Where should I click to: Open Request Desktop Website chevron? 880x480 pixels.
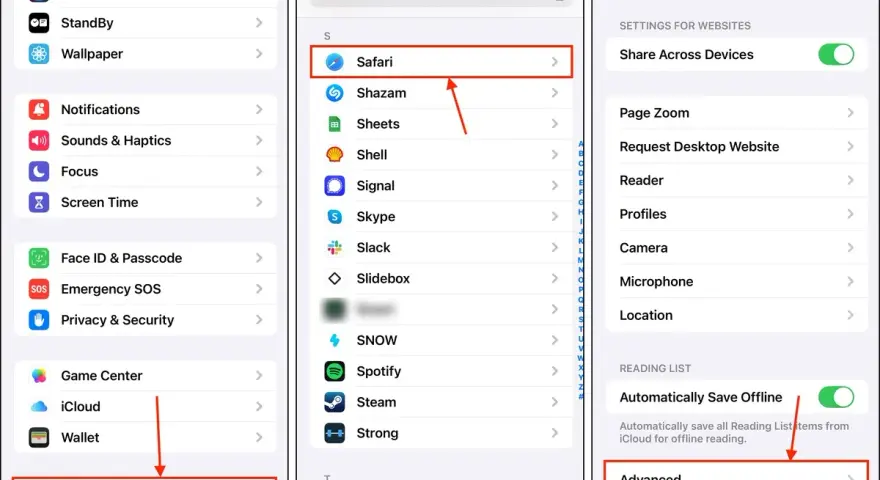point(851,147)
